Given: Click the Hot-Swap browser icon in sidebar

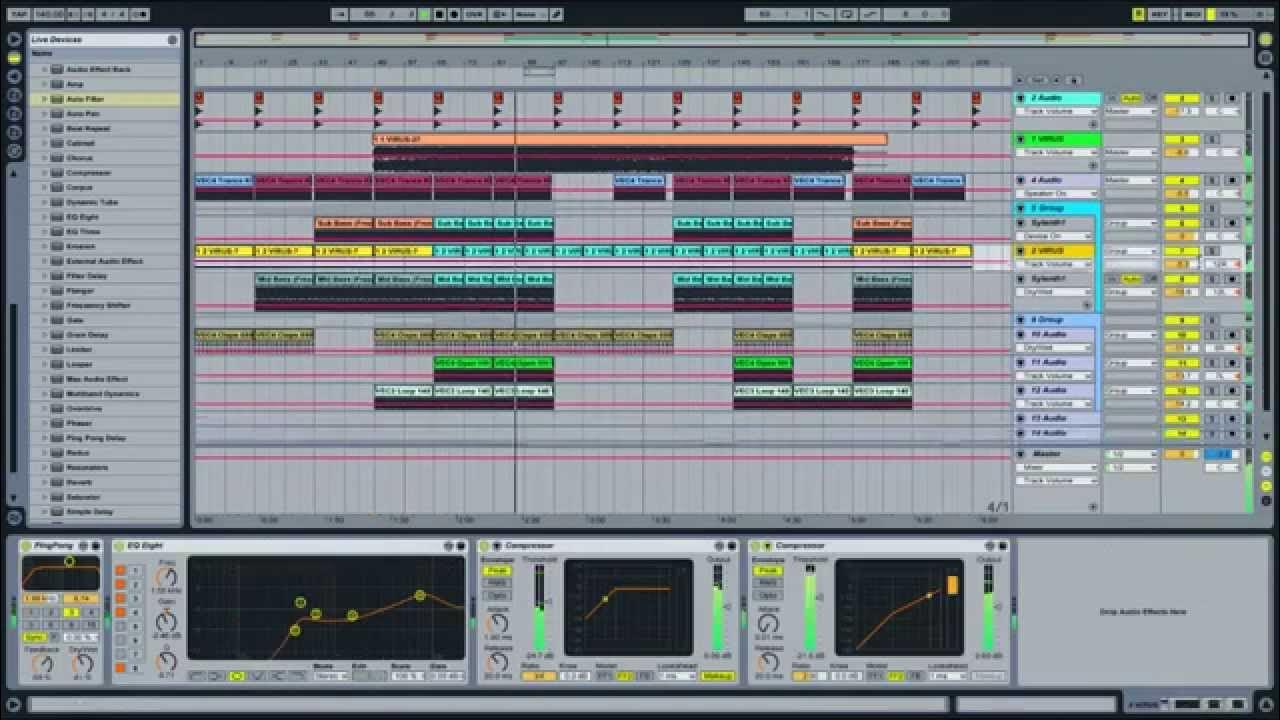Looking at the screenshot, I should click(14, 151).
